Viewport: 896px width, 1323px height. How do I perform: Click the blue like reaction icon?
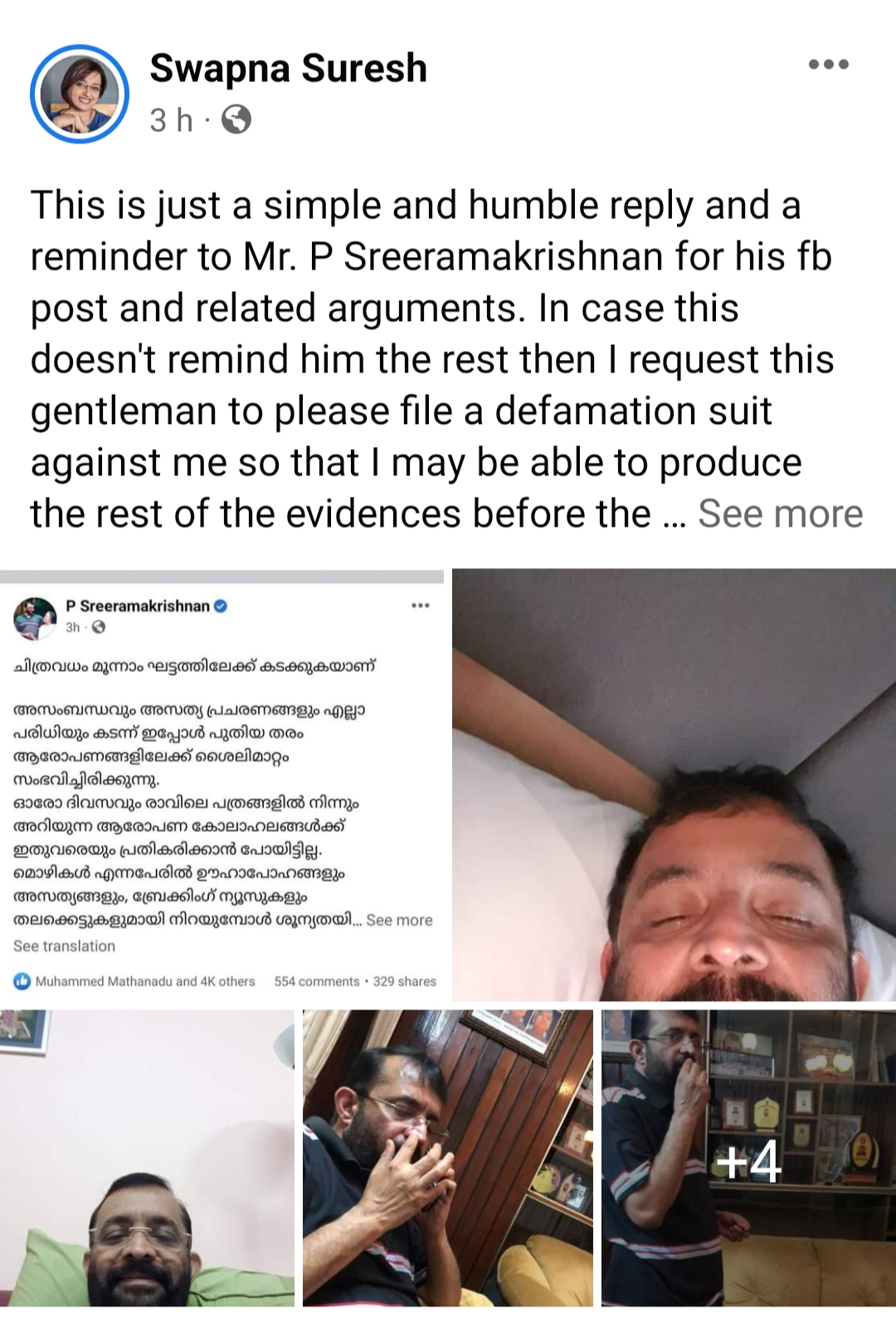[x=22, y=981]
